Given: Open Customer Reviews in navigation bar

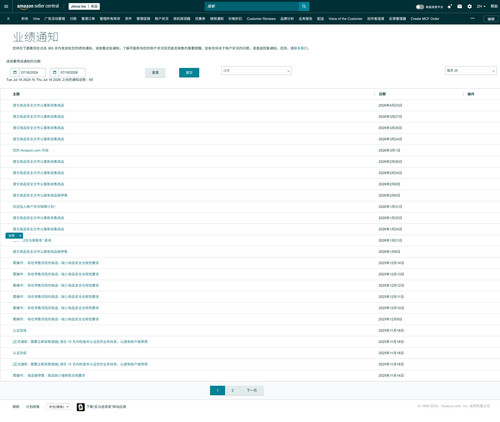Looking at the screenshot, I should pyautogui.click(x=261, y=19).
